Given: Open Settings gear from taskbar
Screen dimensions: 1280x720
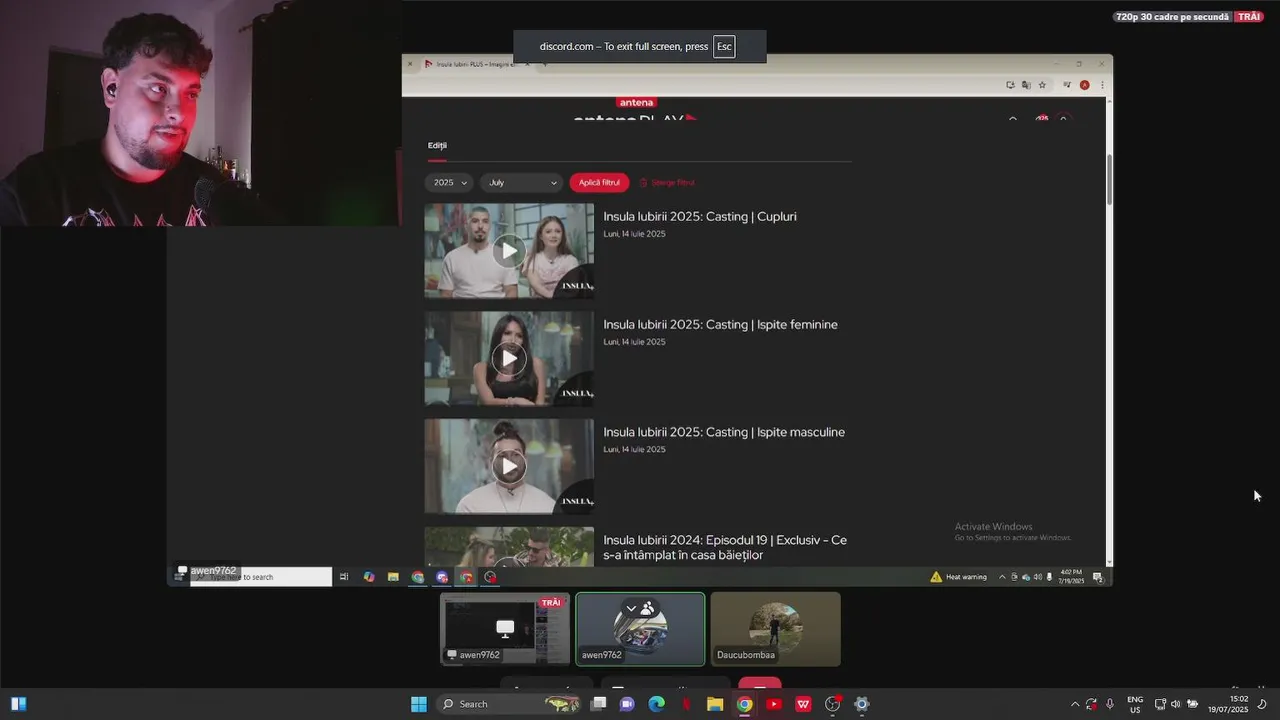Looking at the screenshot, I should coord(861,704).
